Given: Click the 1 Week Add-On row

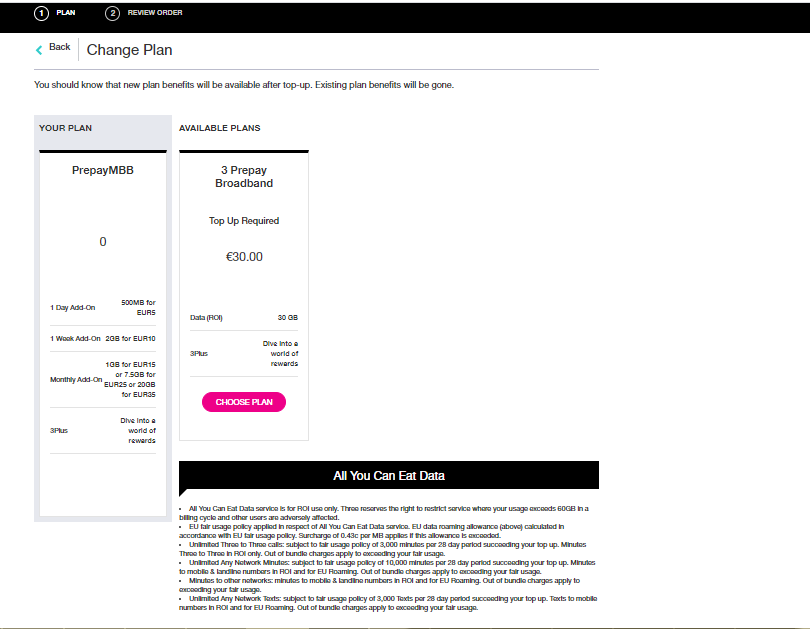Looking at the screenshot, I should [x=102, y=339].
